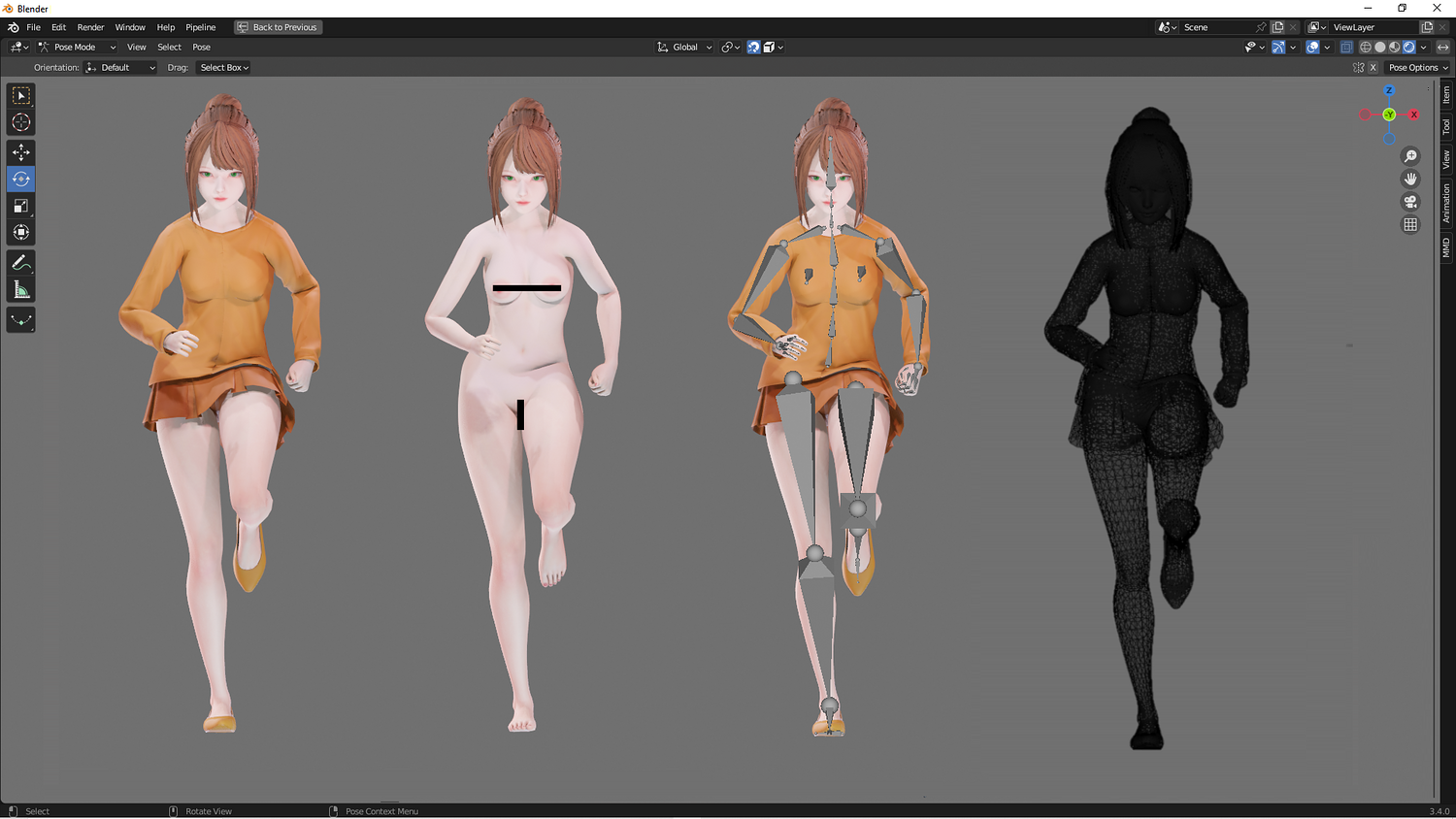1456x819 pixels.
Task: Select the Select Box tool in the toolbar
Action: [x=20, y=95]
